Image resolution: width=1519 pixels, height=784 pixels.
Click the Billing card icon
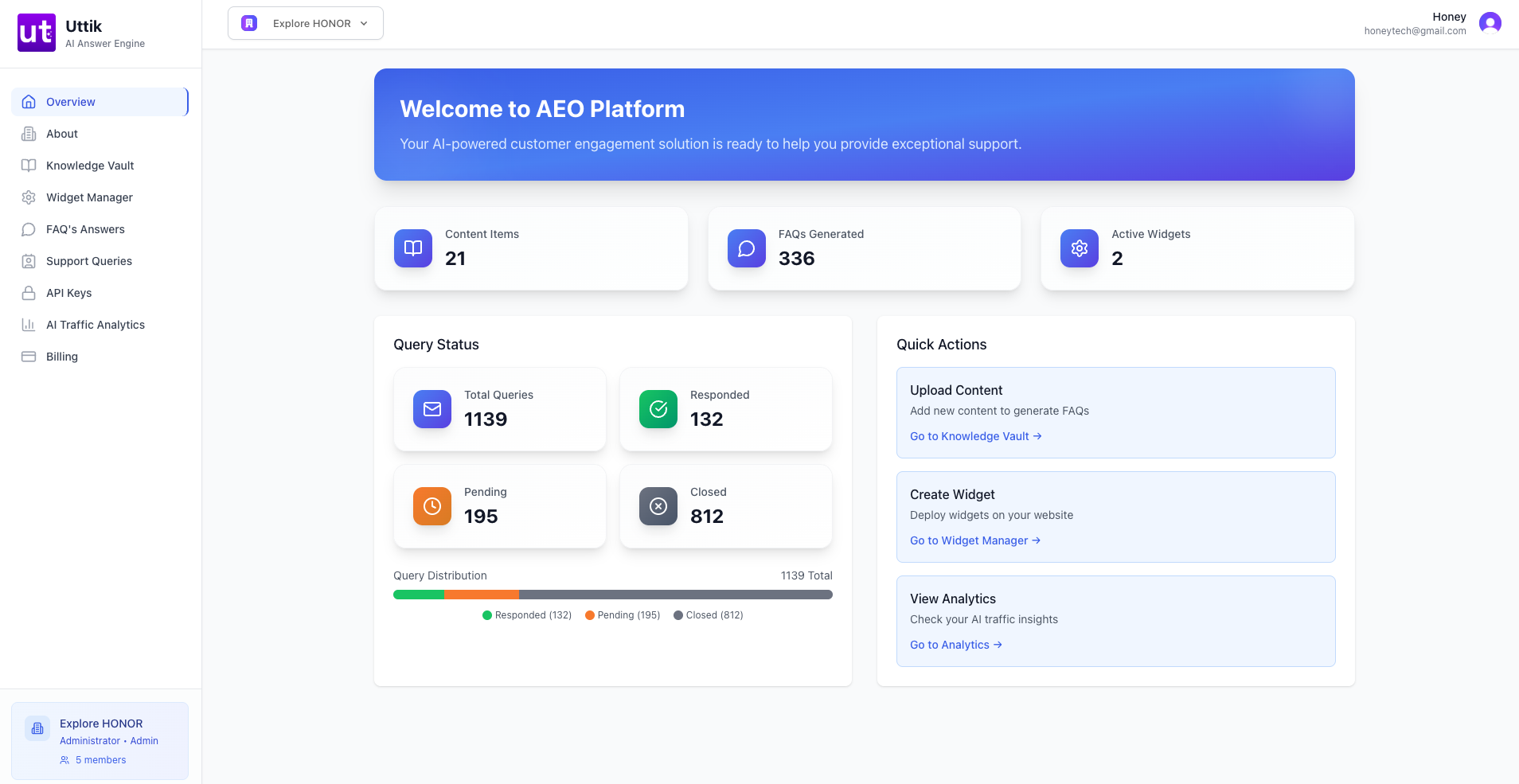[29, 357]
